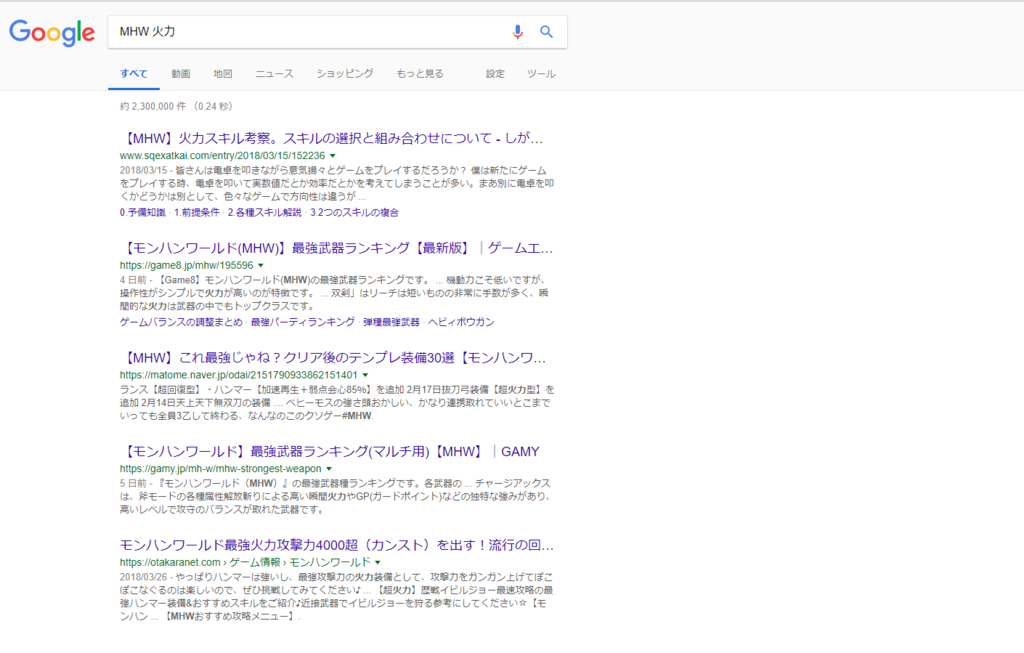
Task: Open sitelink 3.2つのスキルの複合
Action: (354, 212)
